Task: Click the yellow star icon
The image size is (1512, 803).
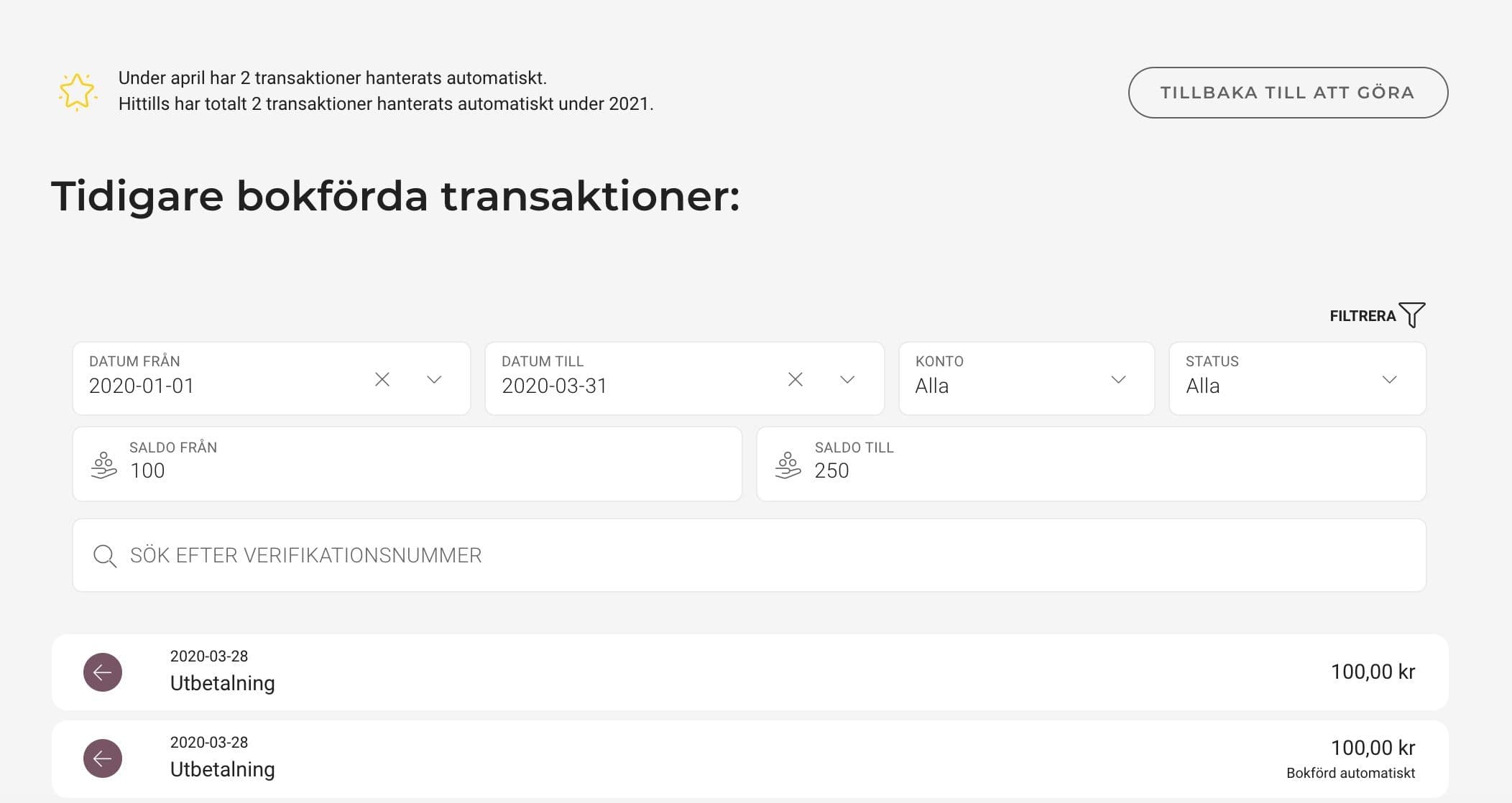Action: tap(77, 92)
